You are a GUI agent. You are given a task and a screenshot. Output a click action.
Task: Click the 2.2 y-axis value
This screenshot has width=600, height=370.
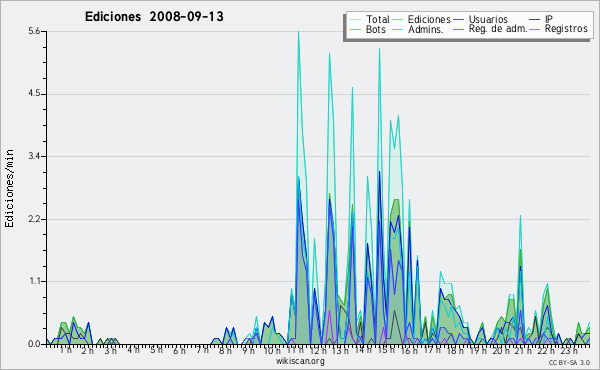click(x=34, y=219)
